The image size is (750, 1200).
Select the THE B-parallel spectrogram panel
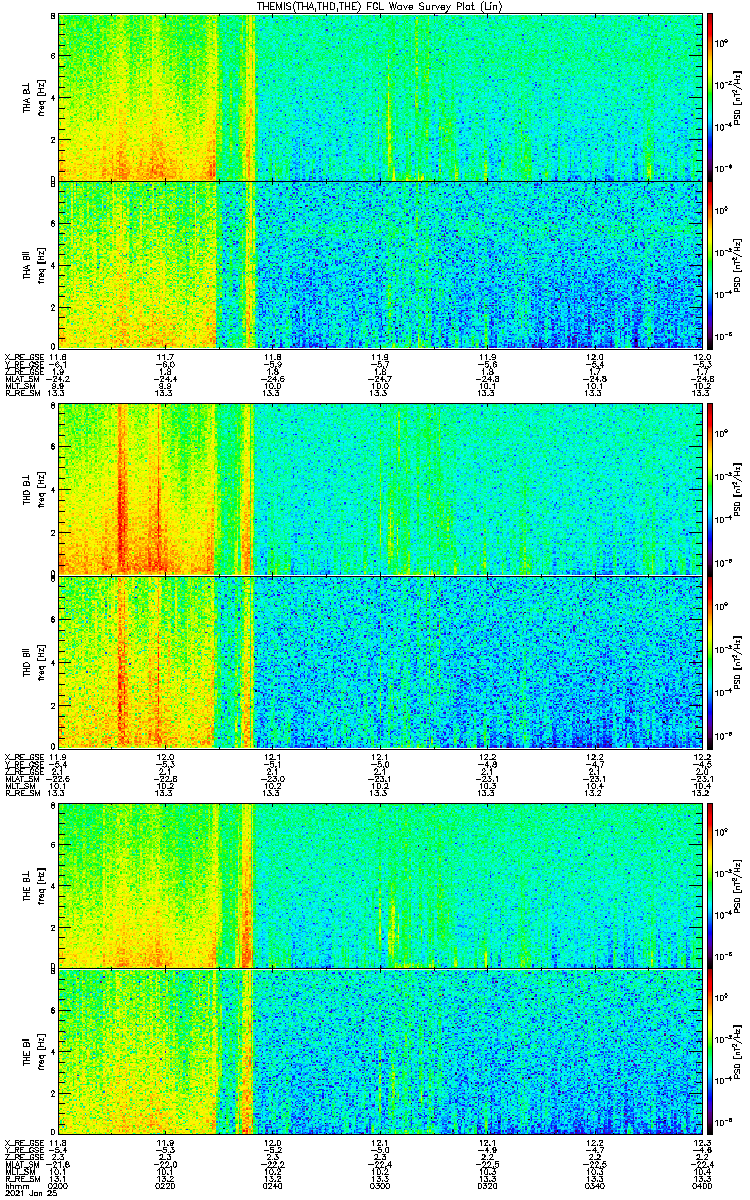380,1050
